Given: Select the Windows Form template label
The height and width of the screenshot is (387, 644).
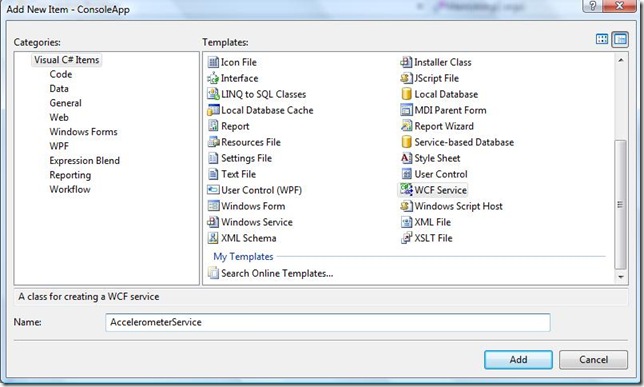Looking at the screenshot, I should [253, 206].
